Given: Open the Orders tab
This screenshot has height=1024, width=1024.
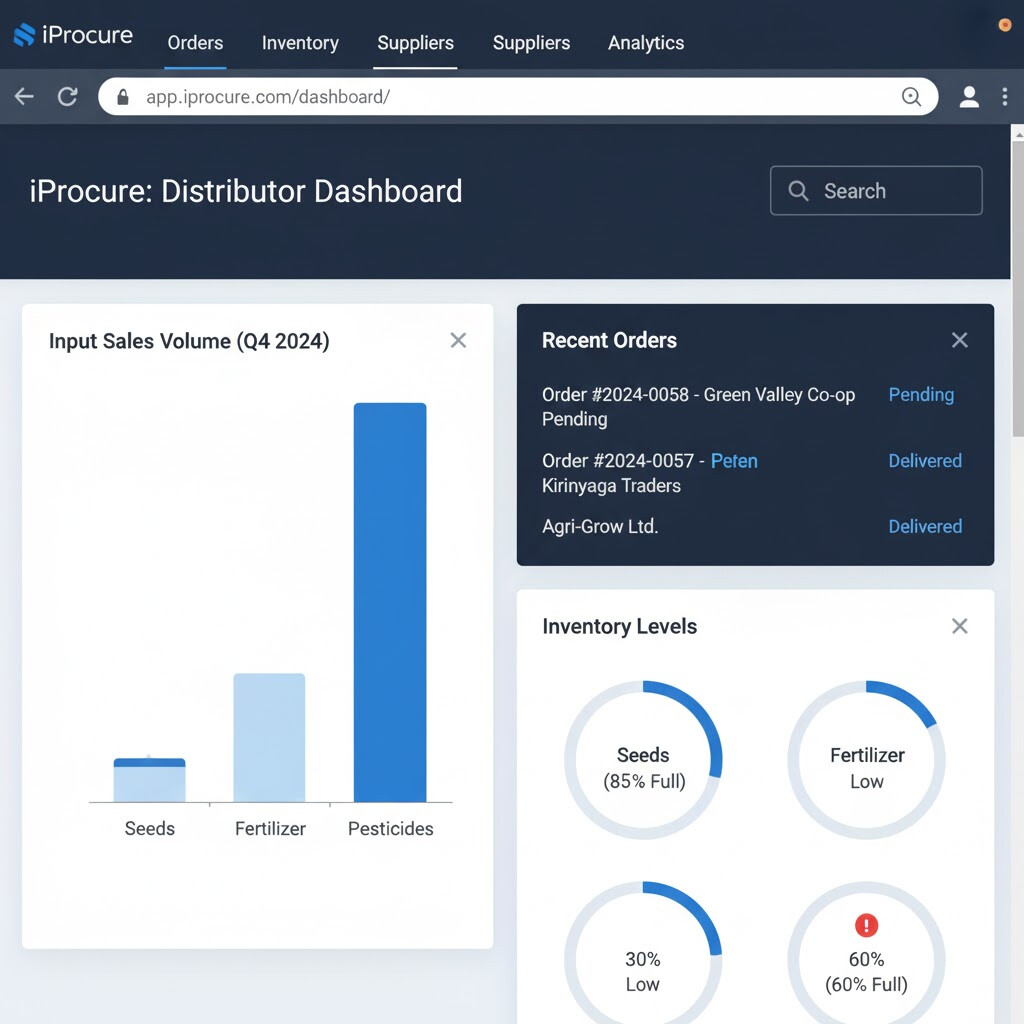Looking at the screenshot, I should tap(195, 43).
